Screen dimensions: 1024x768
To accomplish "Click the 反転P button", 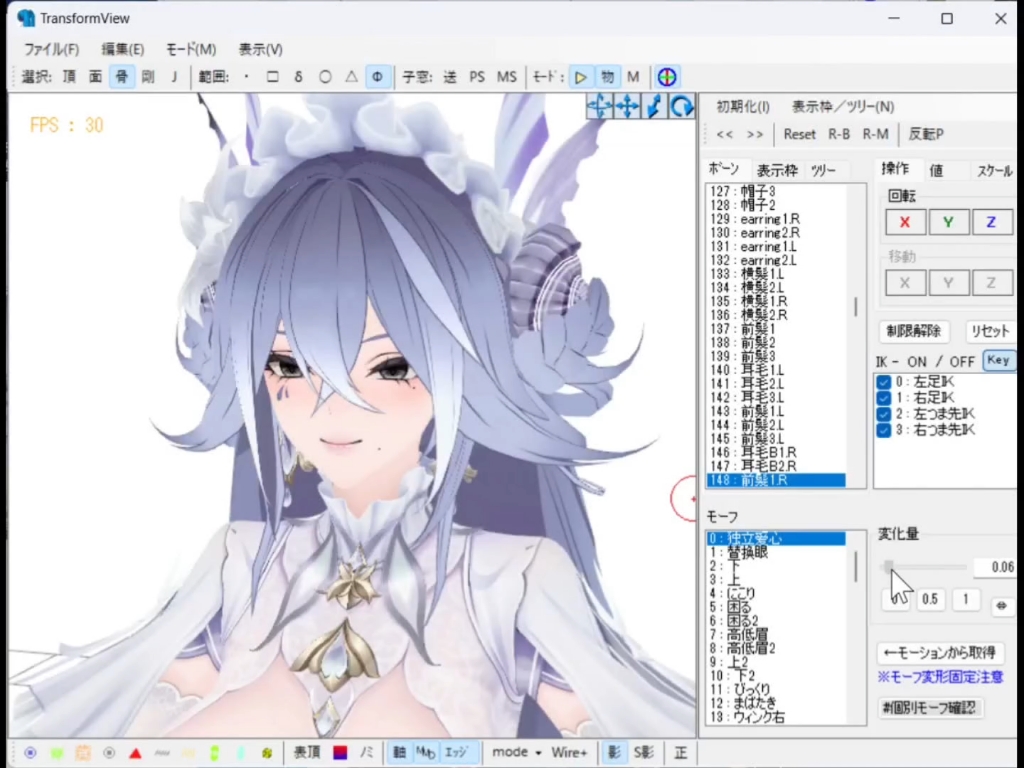I will click(x=926, y=134).
